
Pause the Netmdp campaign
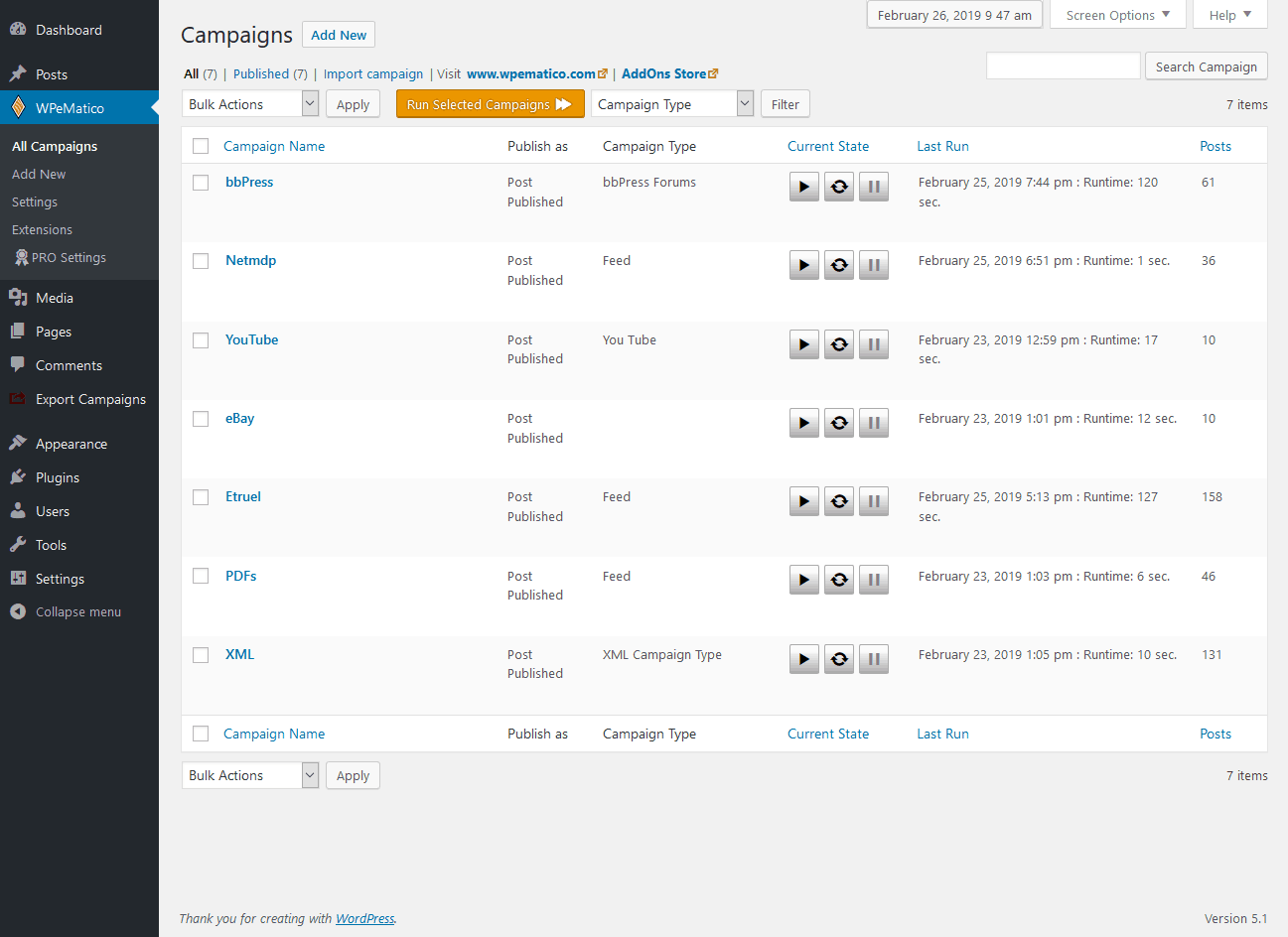pos(873,264)
